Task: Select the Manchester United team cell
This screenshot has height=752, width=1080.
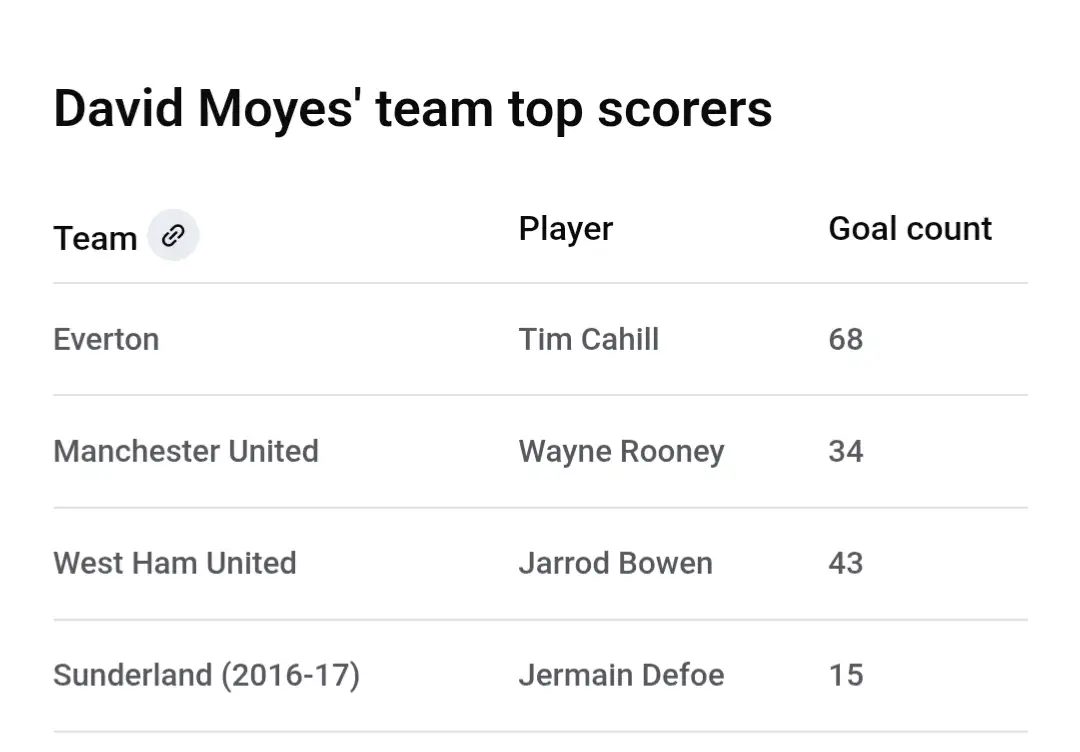Action: tap(186, 451)
